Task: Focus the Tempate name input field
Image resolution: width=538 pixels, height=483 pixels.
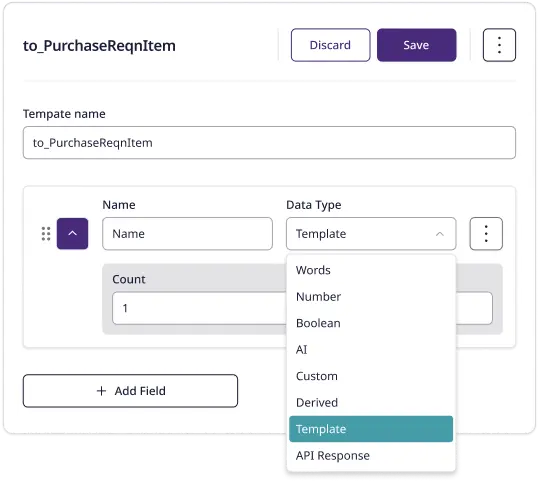Action: click(269, 143)
